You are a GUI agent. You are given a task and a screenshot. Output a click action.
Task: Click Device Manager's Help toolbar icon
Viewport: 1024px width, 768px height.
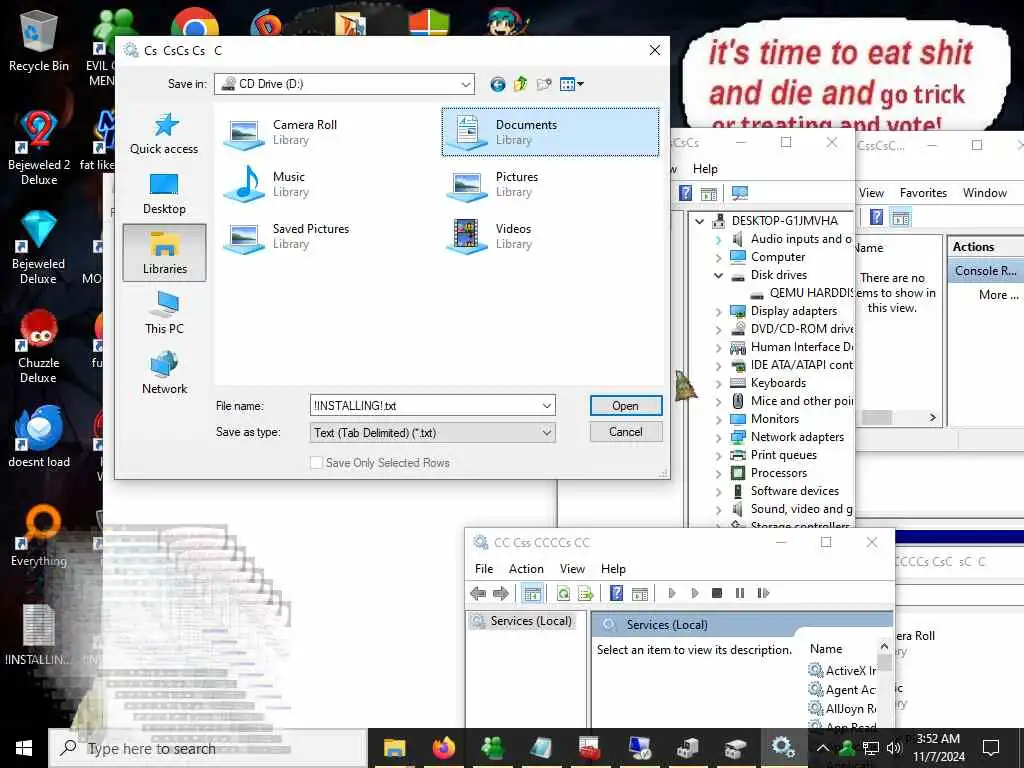[x=685, y=193]
